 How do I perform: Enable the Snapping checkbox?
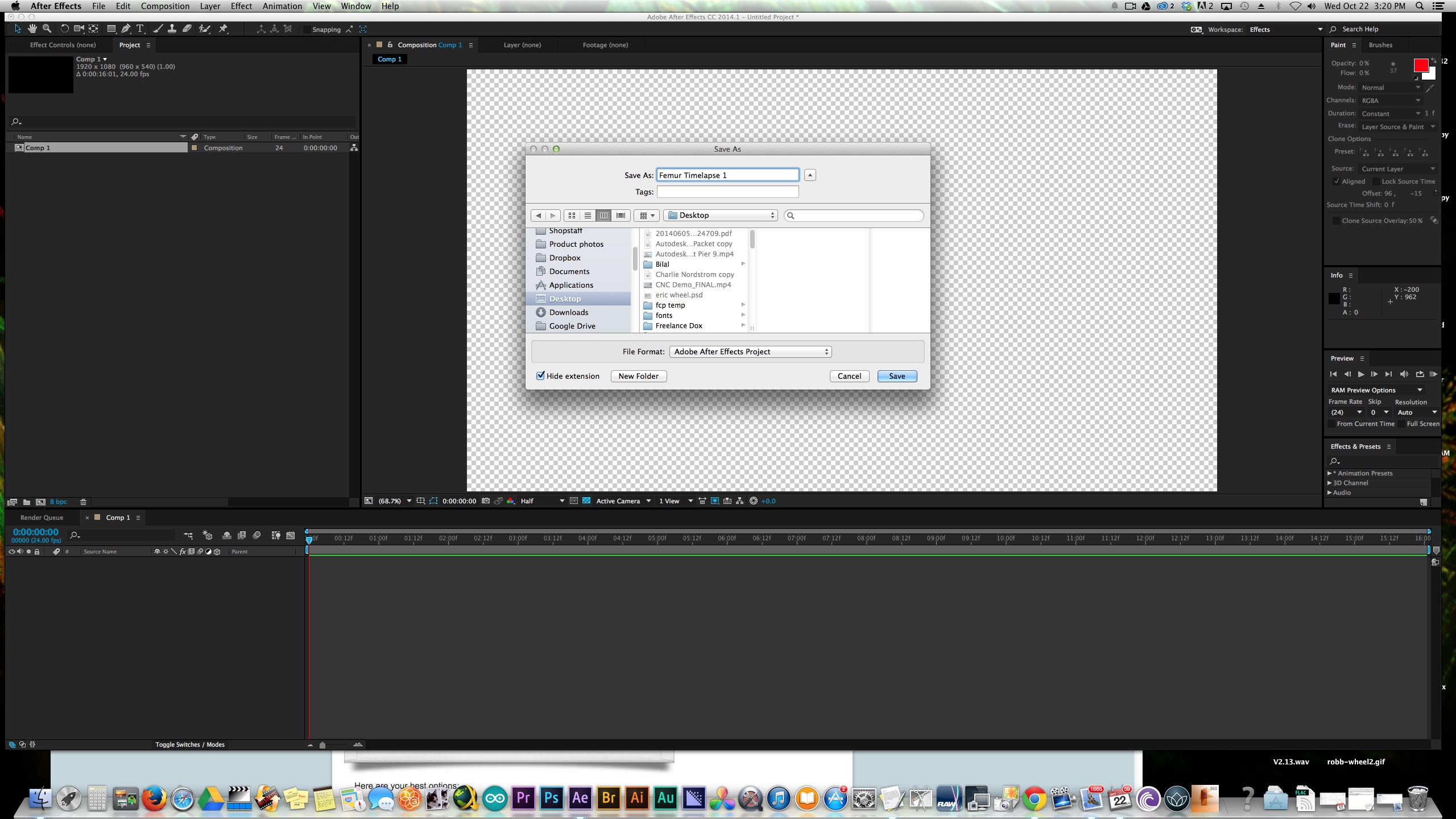(x=307, y=30)
